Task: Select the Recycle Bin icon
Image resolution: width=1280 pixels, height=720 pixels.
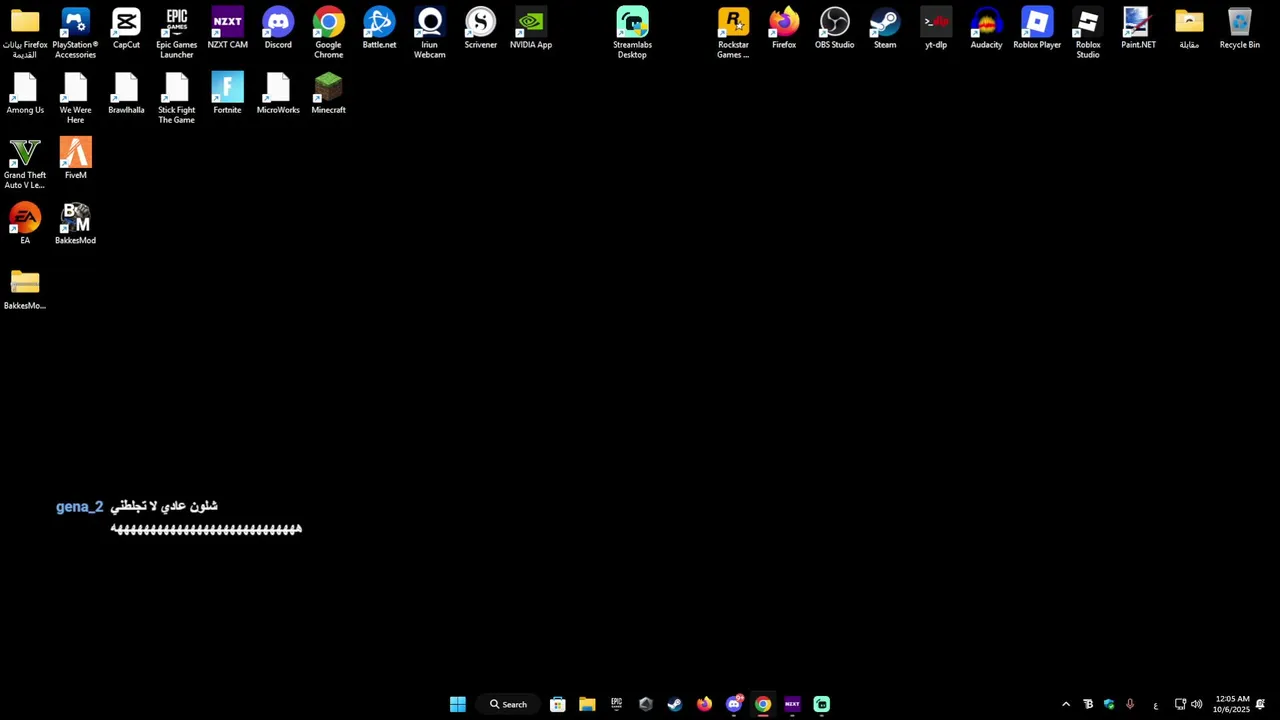Action: pyautogui.click(x=1240, y=28)
